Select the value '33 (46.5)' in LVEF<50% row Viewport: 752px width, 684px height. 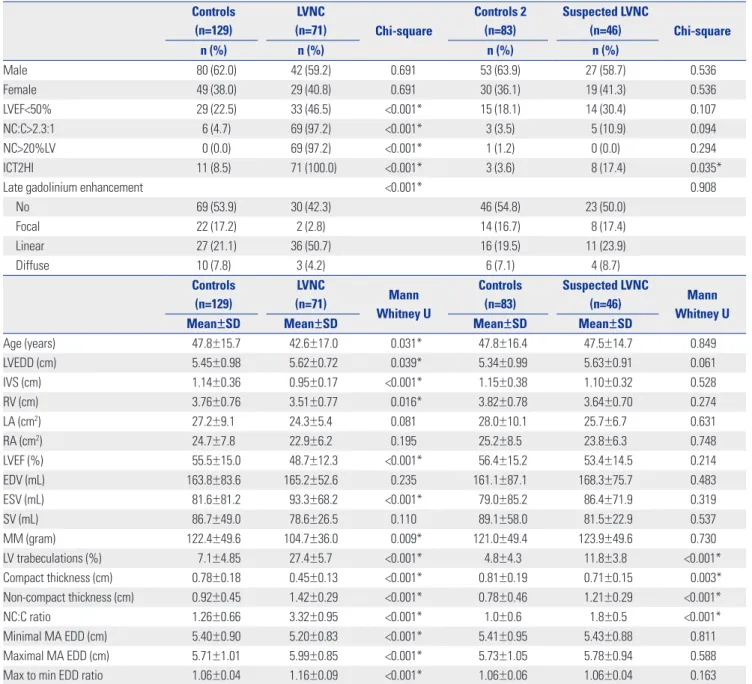pyautogui.click(x=311, y=109)
